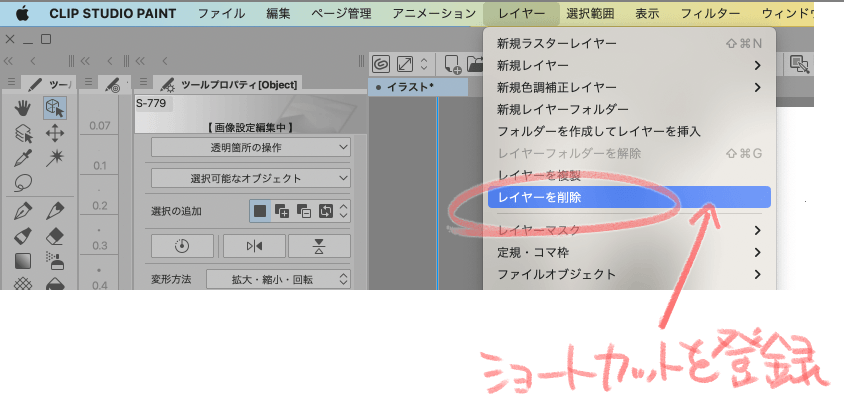Select the Gradient tool
This screenshot has height=400, width=844.
[x=23, y=261]
